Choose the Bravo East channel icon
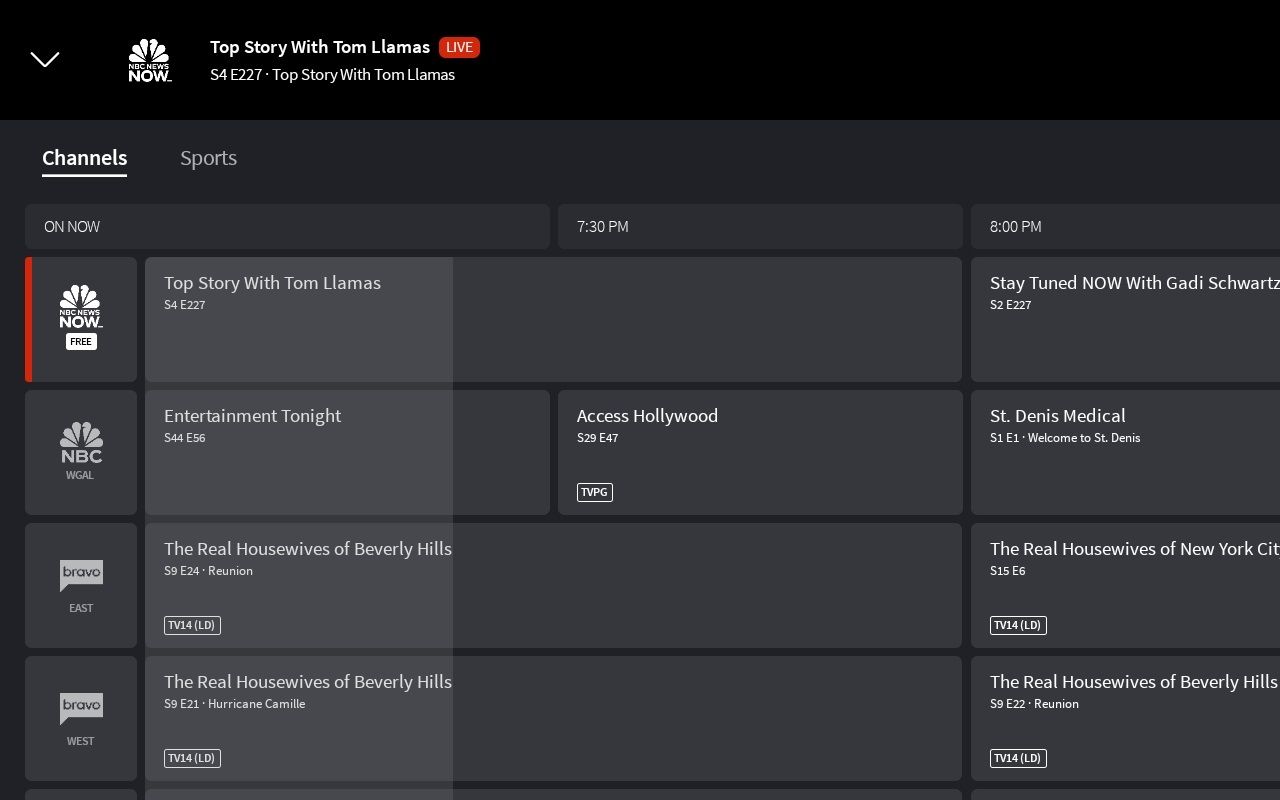 (x=81, y=585)
